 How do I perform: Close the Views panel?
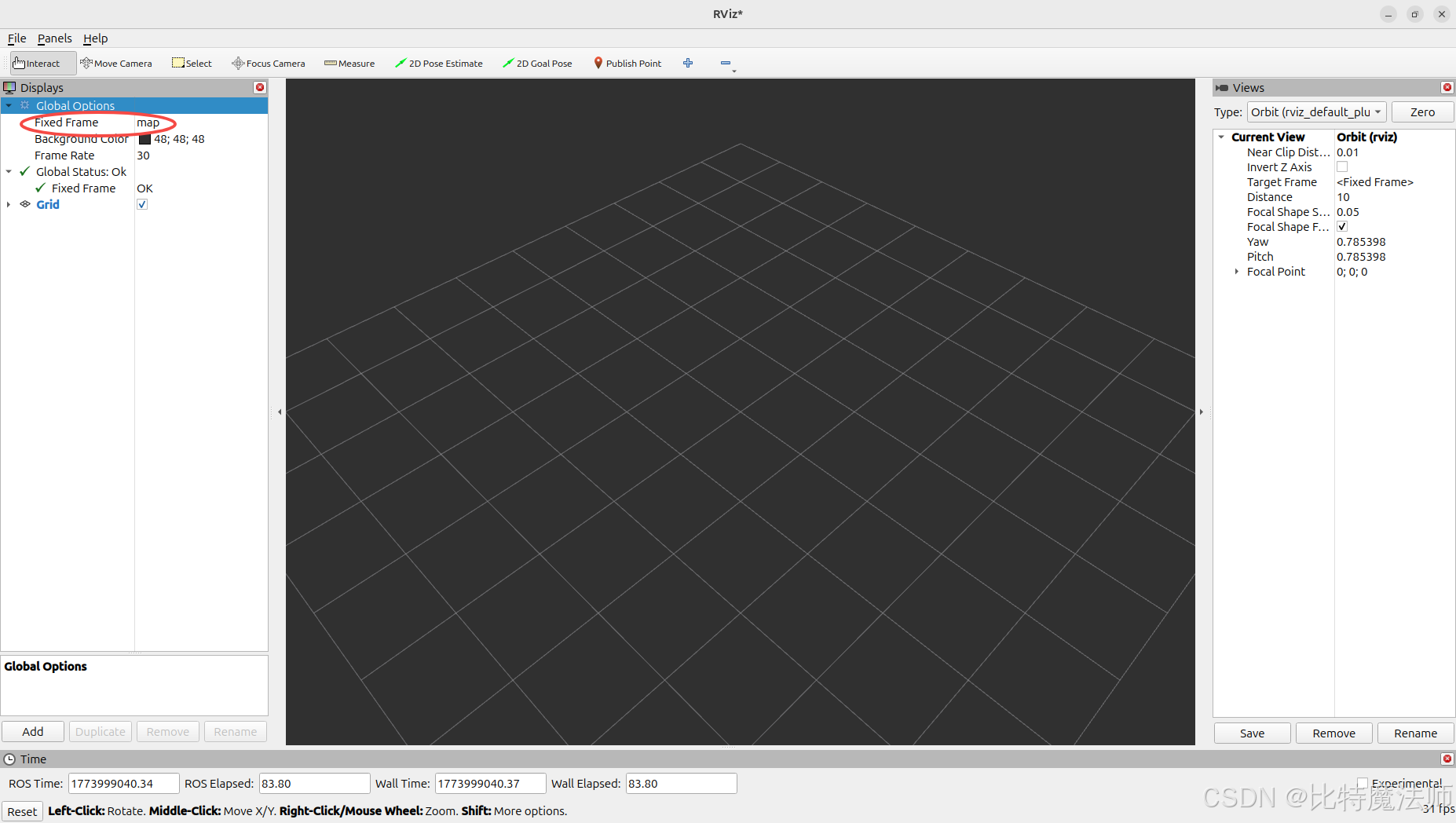pyautogui.click(x=1447, y=87)
